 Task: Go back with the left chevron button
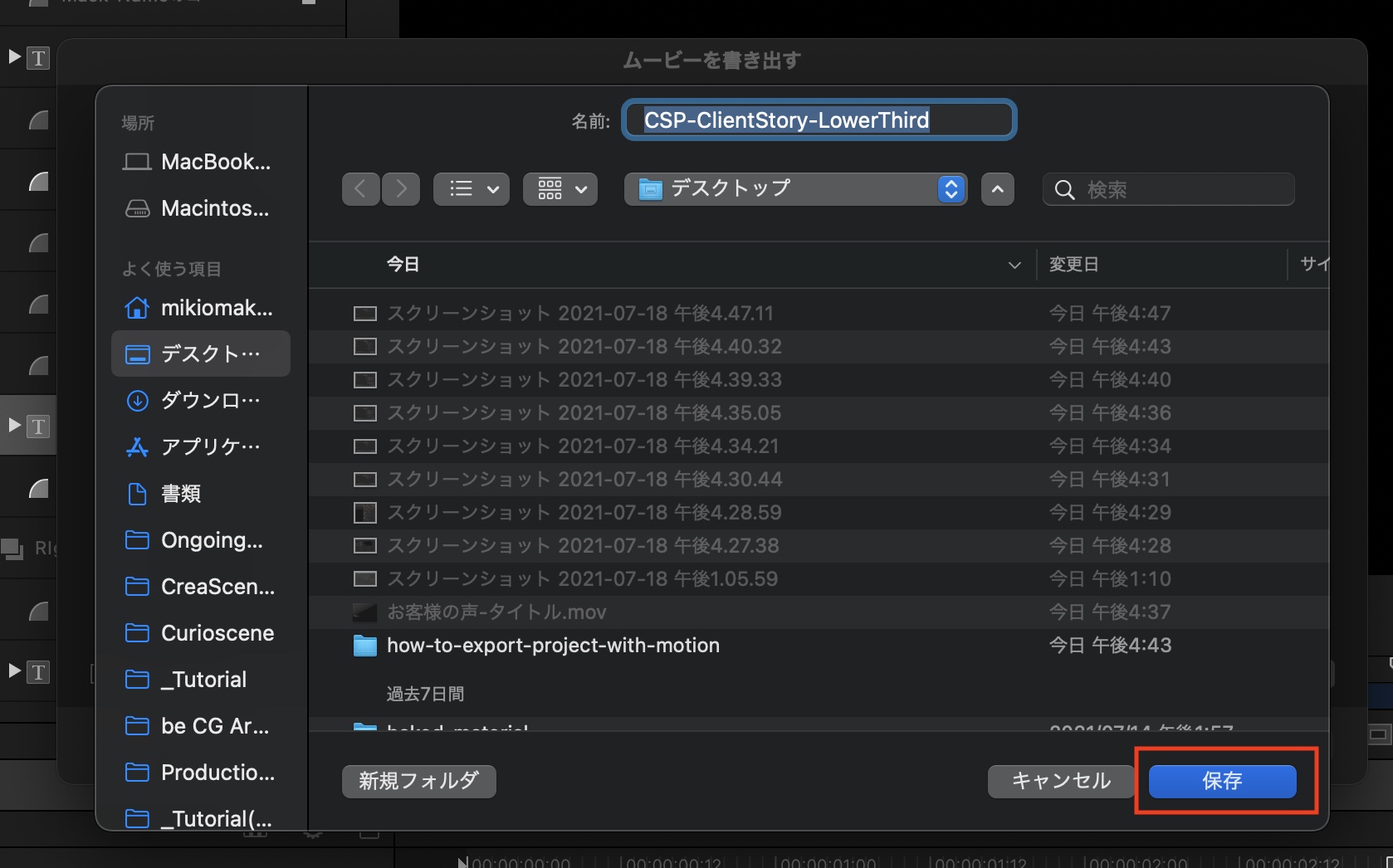click(x=361, y=189)
